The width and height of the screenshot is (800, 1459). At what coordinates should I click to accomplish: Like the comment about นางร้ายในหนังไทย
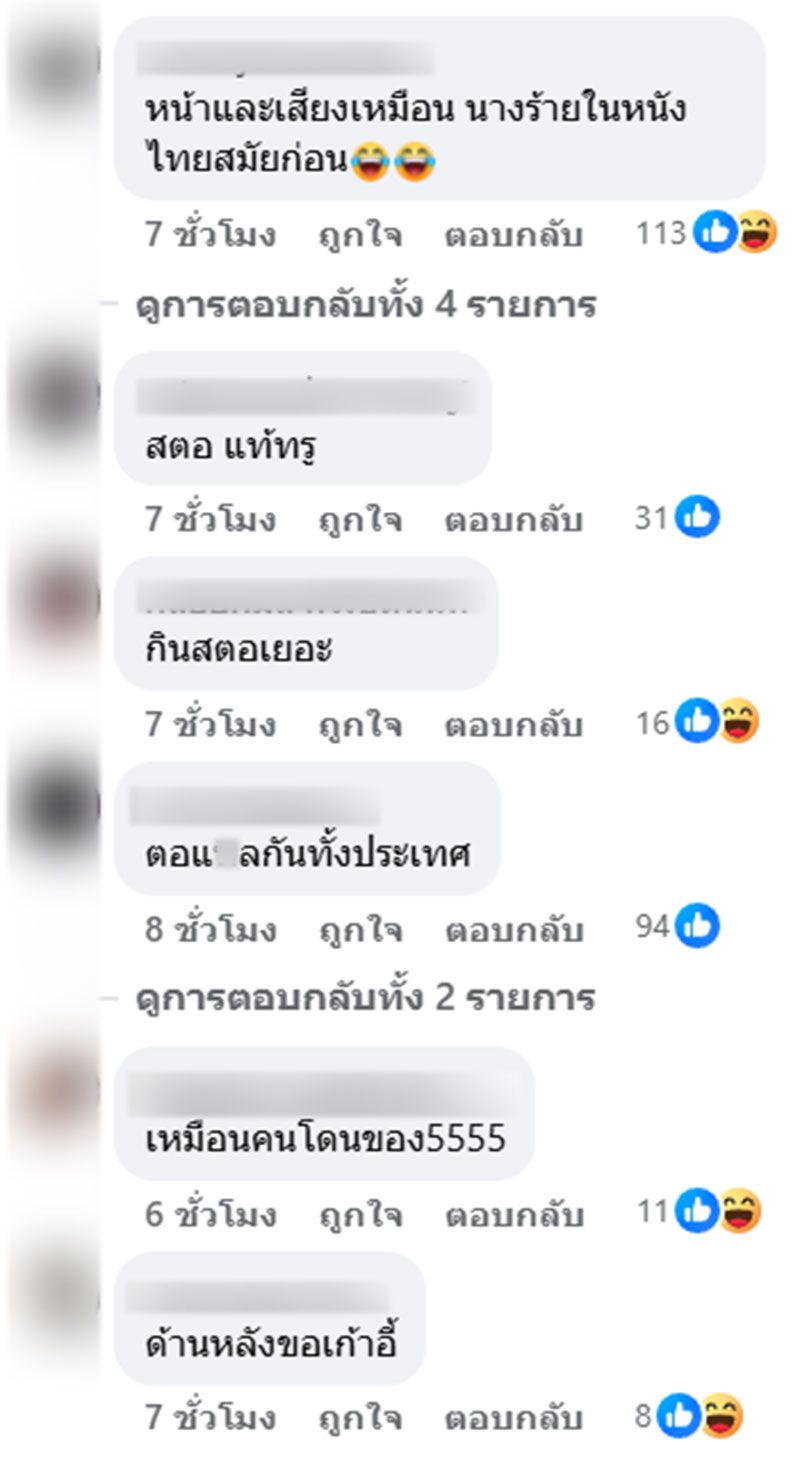point(360,236)
